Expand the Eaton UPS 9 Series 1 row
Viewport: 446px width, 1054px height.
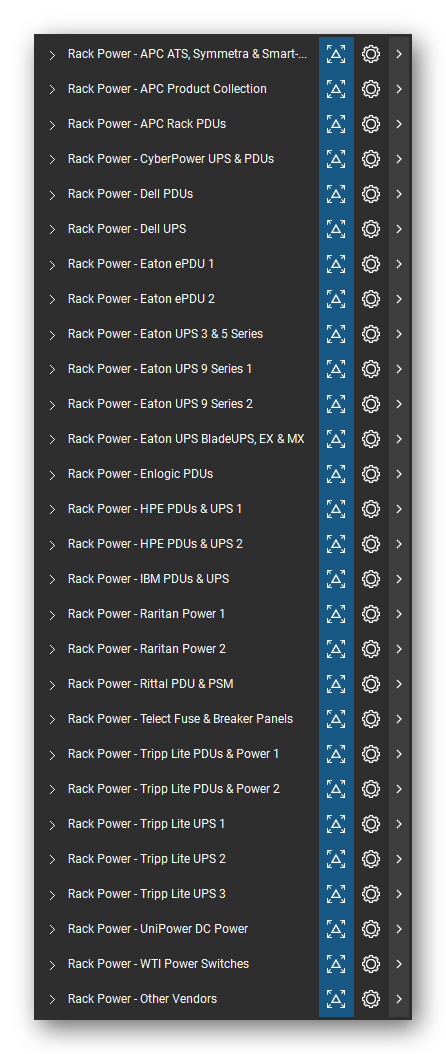click(x=52, y=370)
